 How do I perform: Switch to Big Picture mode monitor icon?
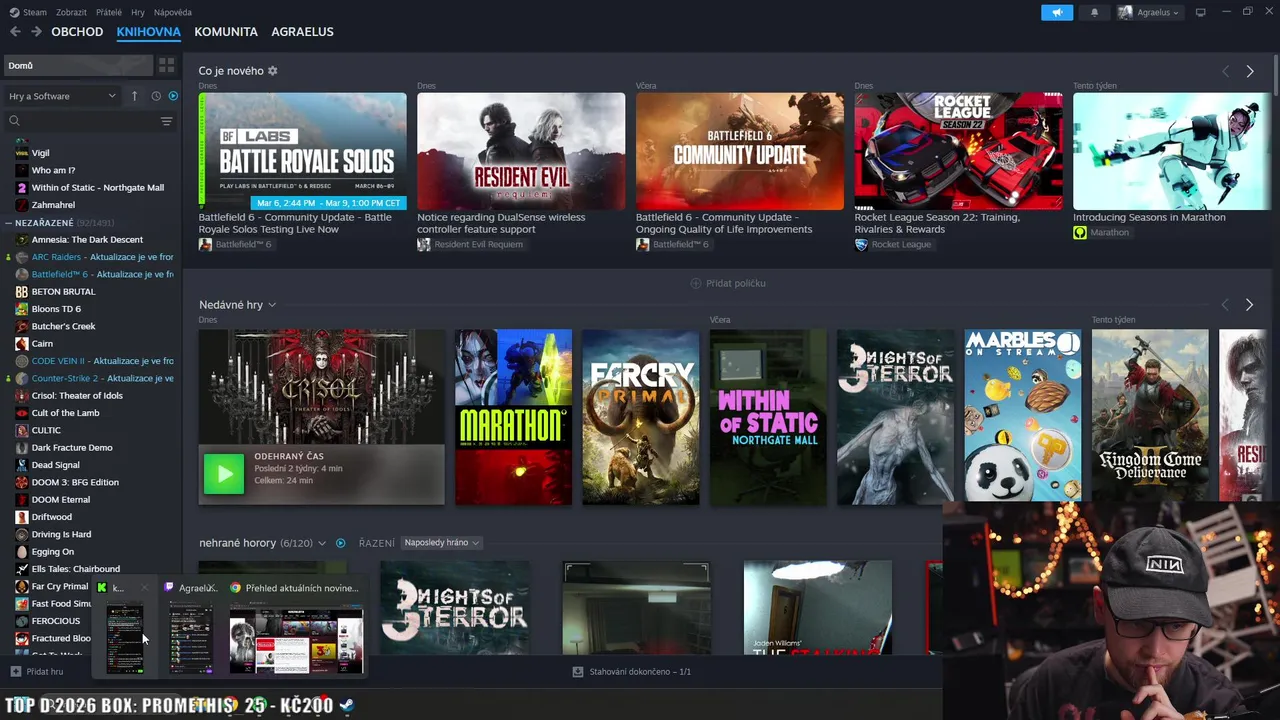(x=1201, y=12)
